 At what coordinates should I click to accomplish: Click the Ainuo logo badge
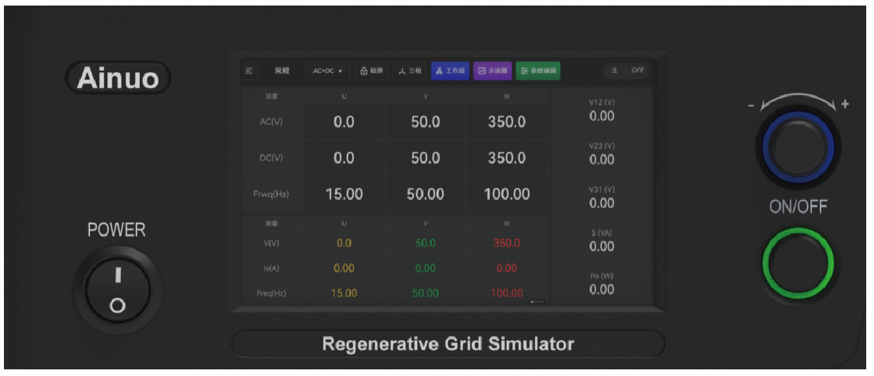118,77
